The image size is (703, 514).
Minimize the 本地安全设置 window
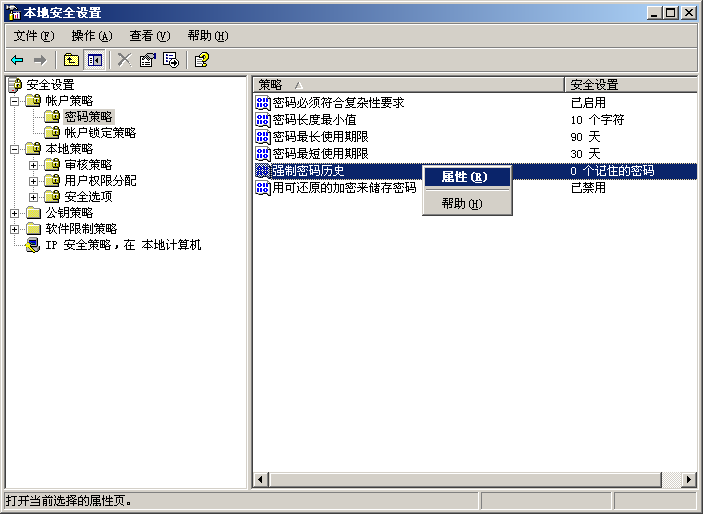tap(655, 13)
